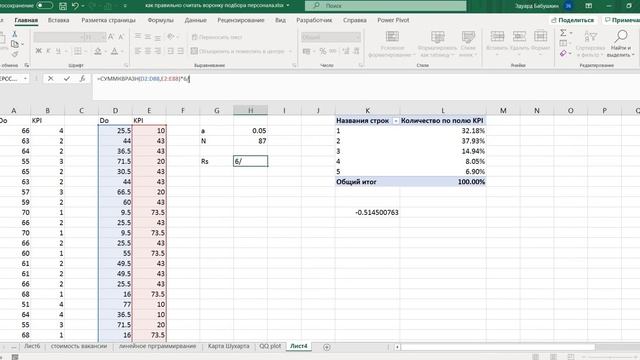Click inside the formula bar text
The width and height of the screenshot is (640, 360).
click(x=143, y=78)
